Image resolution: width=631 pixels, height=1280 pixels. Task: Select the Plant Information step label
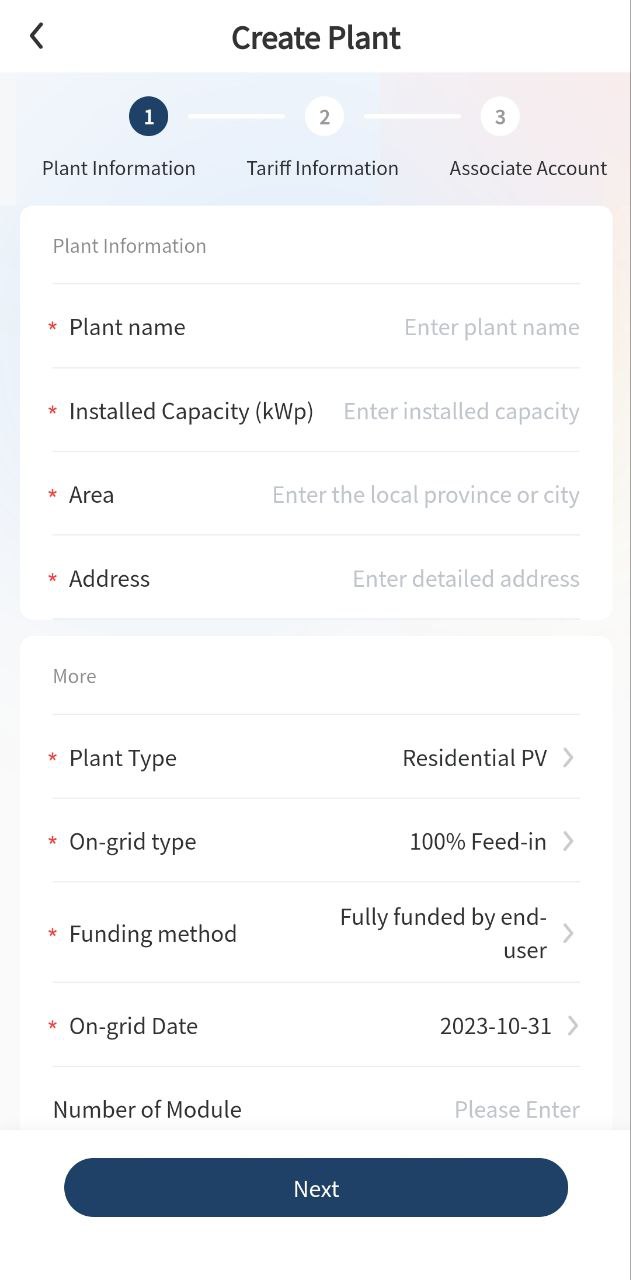point(119,168)
